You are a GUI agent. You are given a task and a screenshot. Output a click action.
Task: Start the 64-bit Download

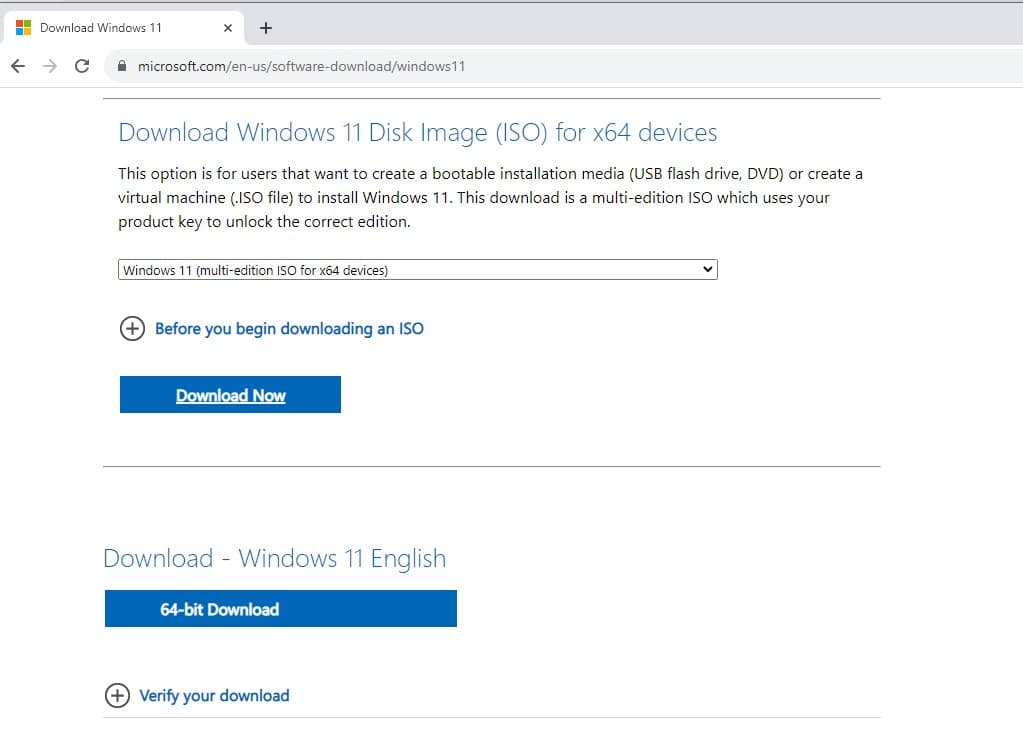tap(280, 609)
